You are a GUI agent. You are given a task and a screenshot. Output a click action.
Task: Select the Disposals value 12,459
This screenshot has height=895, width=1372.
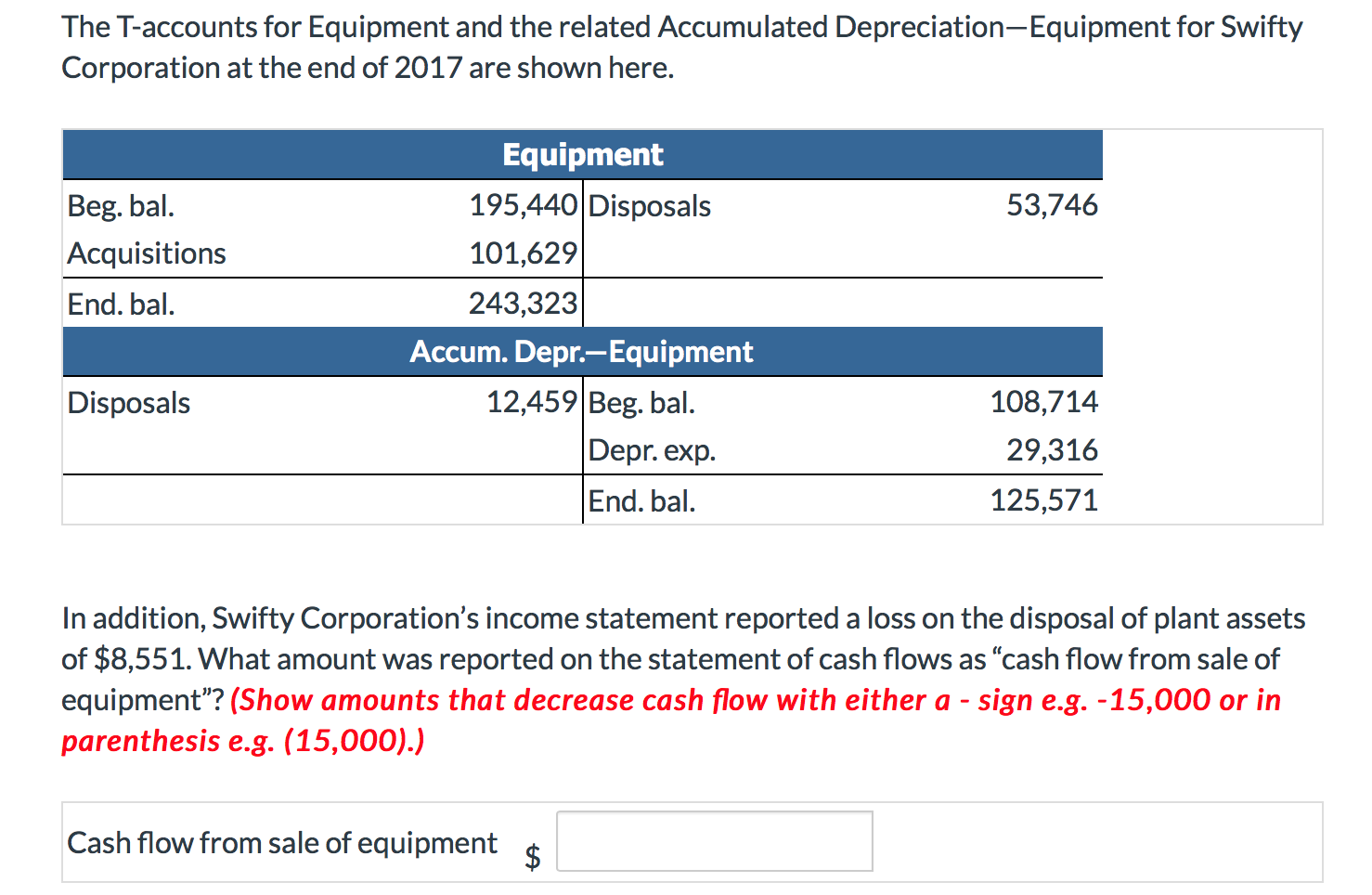(x=532, y=402)
